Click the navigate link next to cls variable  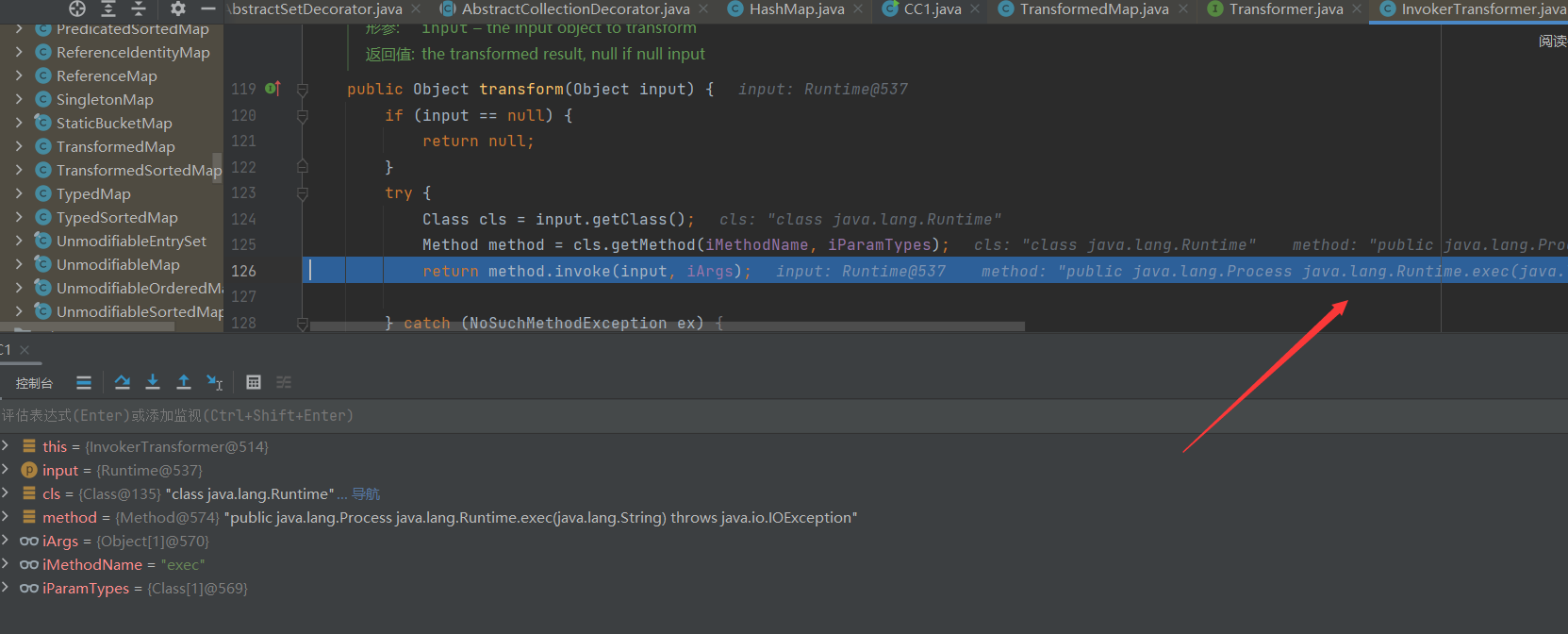pyautogui.click(x=366, y=494)
